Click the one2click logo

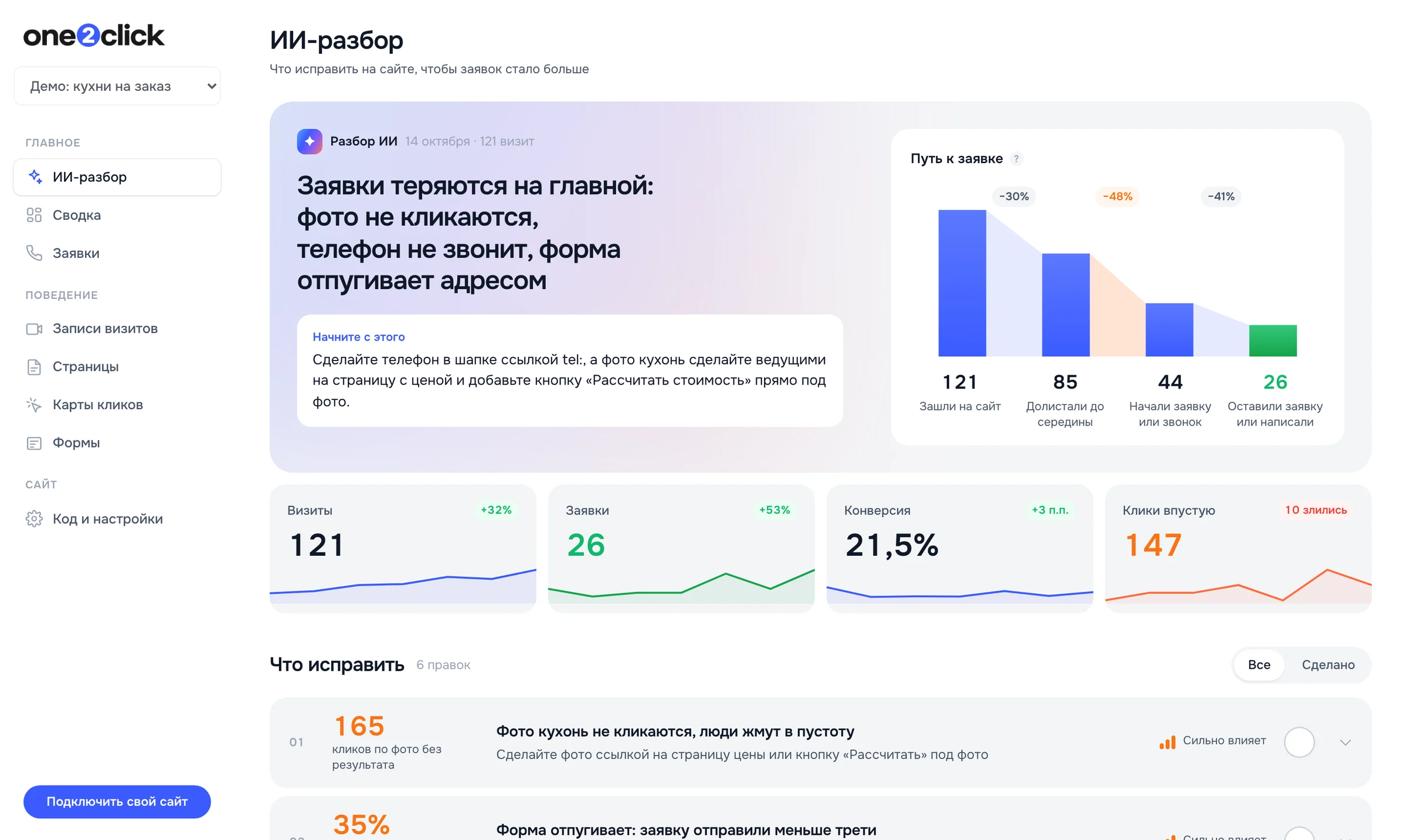94,35
